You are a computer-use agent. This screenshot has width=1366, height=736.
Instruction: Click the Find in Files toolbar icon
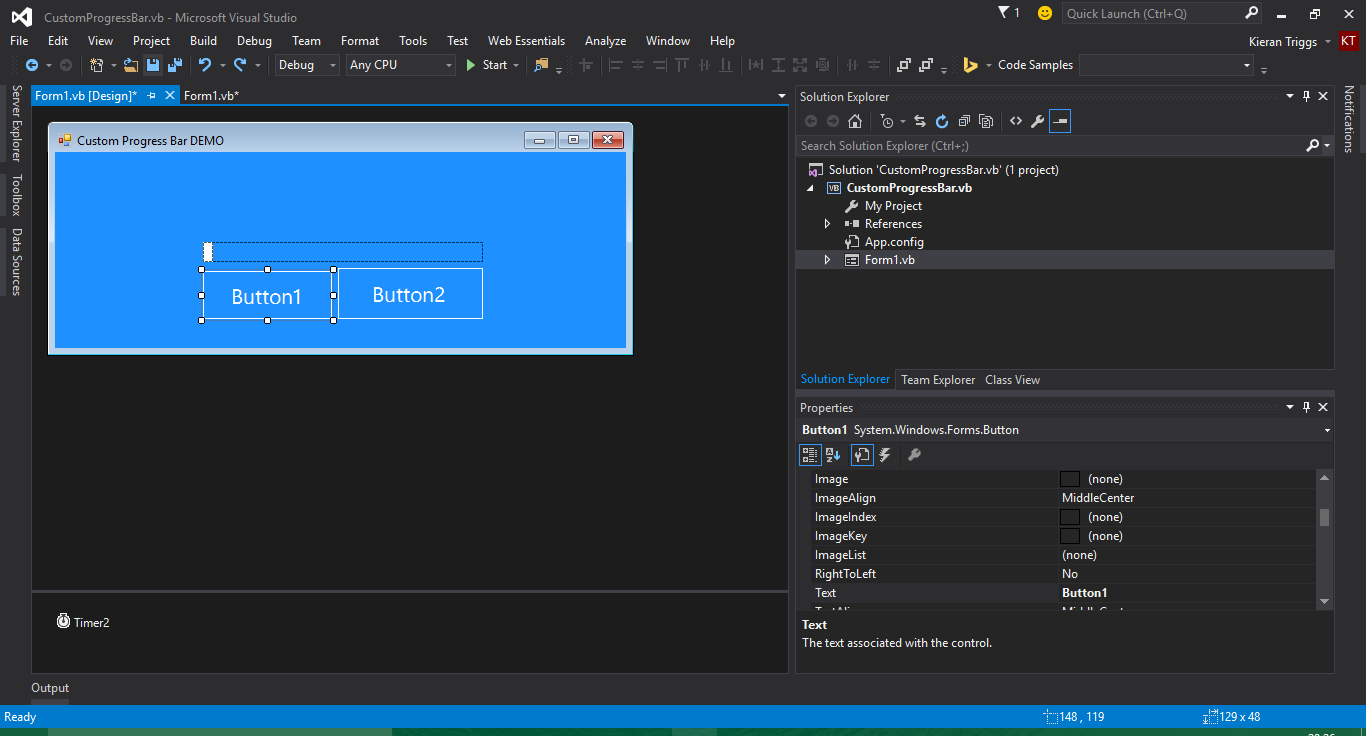coord(542,65)
